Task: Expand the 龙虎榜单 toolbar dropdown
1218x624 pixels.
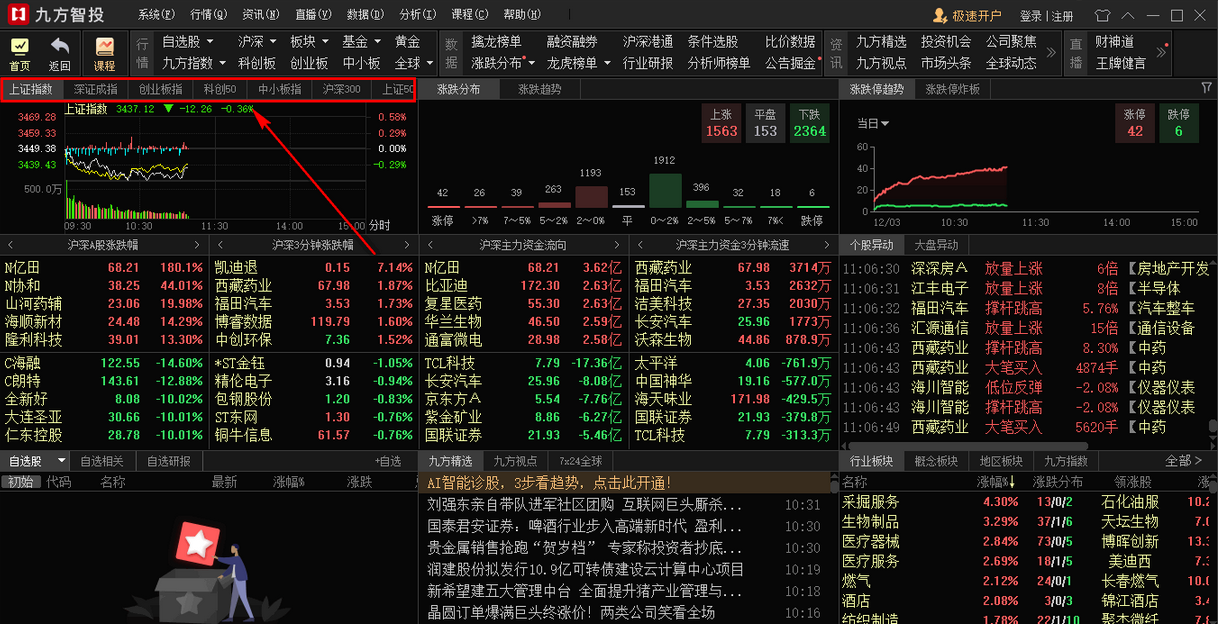Action: click(x=605, y=63)
